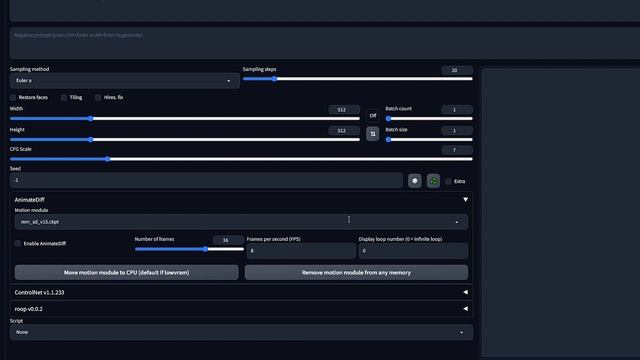Open the Sampling method dropdown
Viewport: 640px width, 360px height.
(x=124, y=81)
